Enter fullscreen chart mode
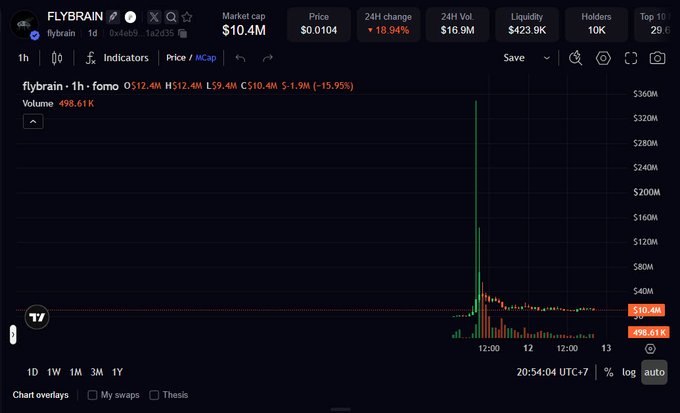Screen dimensions: 680x413 click(631, 58)
